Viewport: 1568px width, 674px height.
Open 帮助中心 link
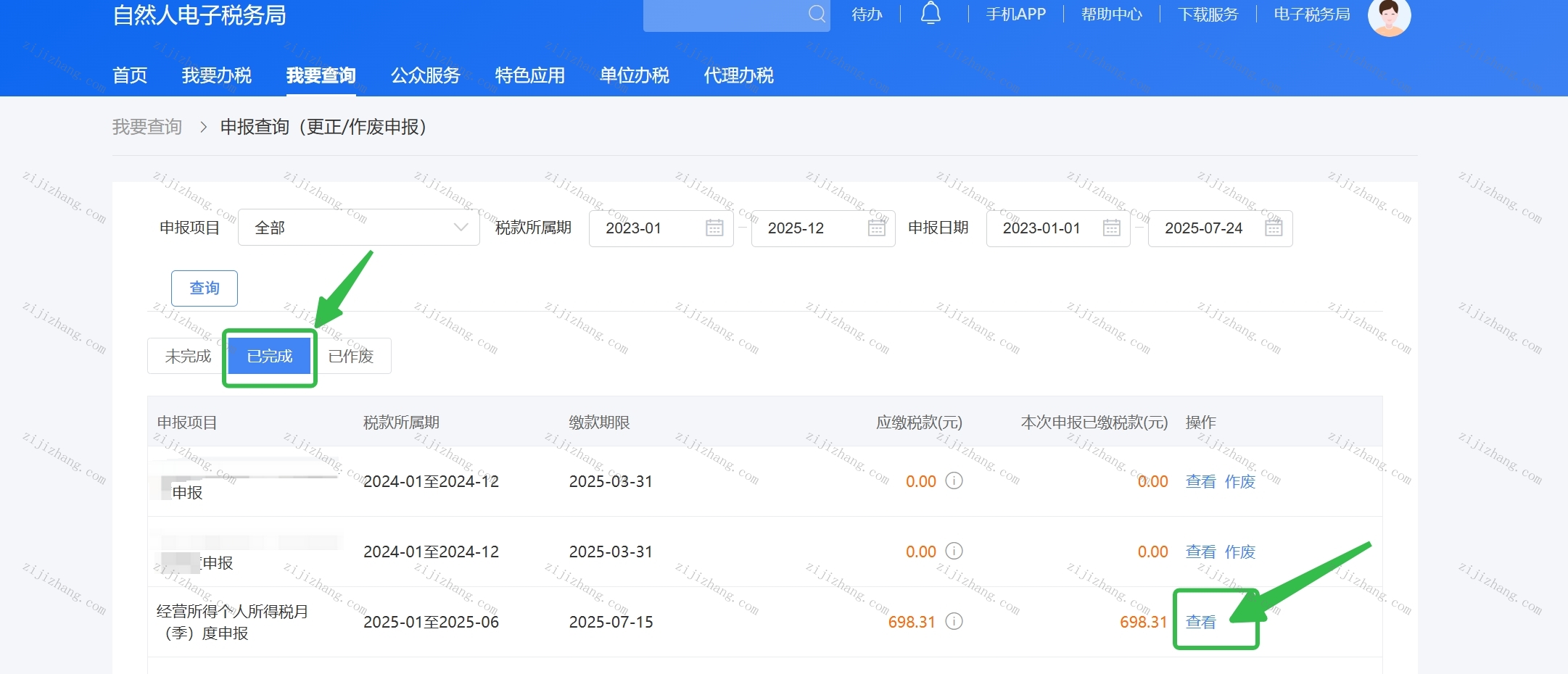[x=1112, y=14]
